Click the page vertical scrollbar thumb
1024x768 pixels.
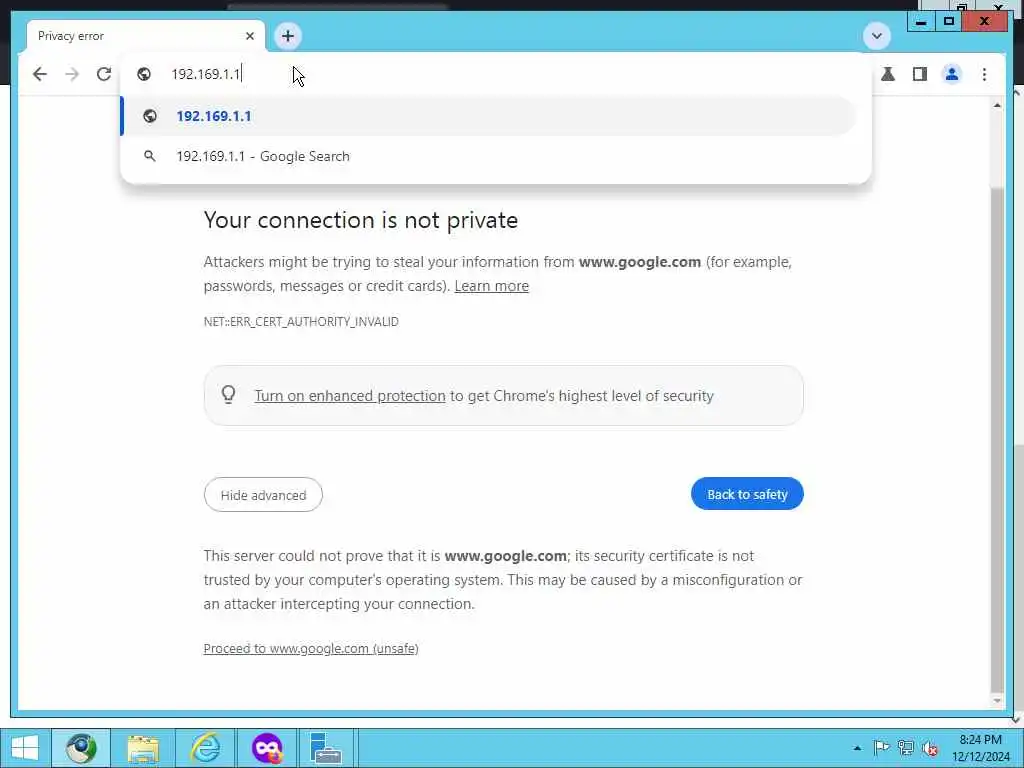997,438
